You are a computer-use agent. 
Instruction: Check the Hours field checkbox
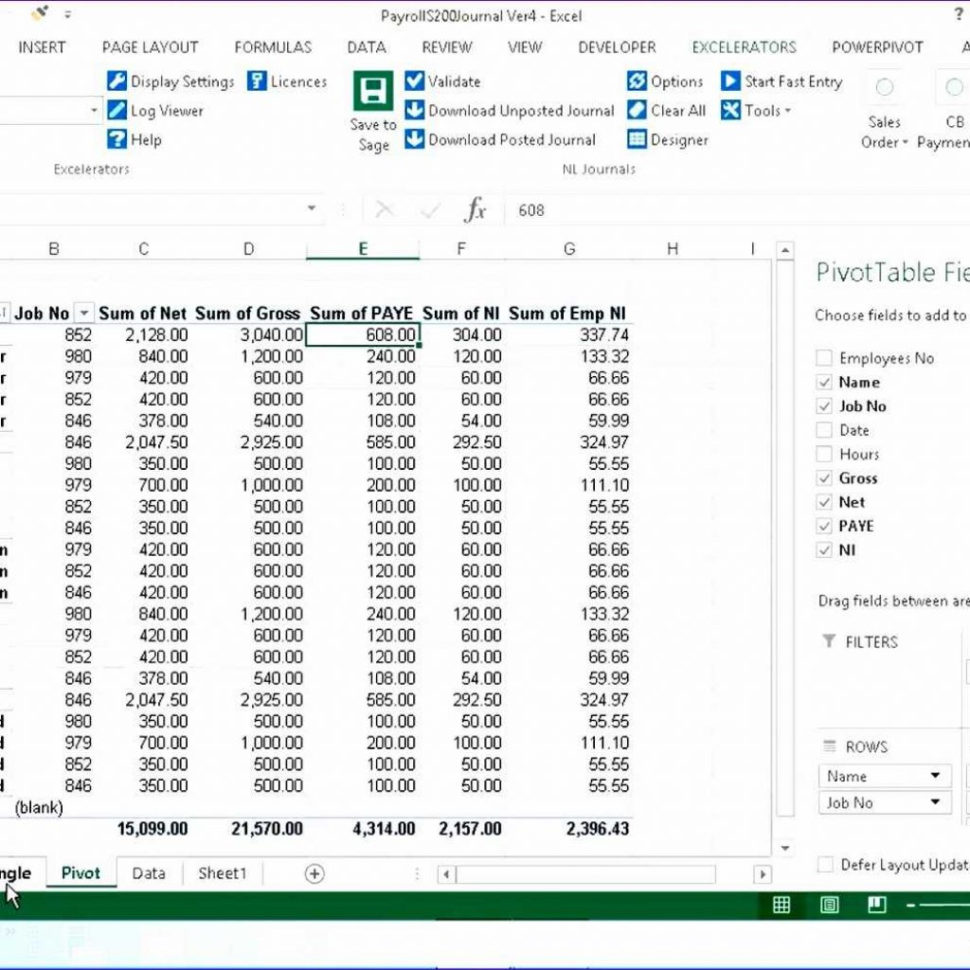pos(824,454)
